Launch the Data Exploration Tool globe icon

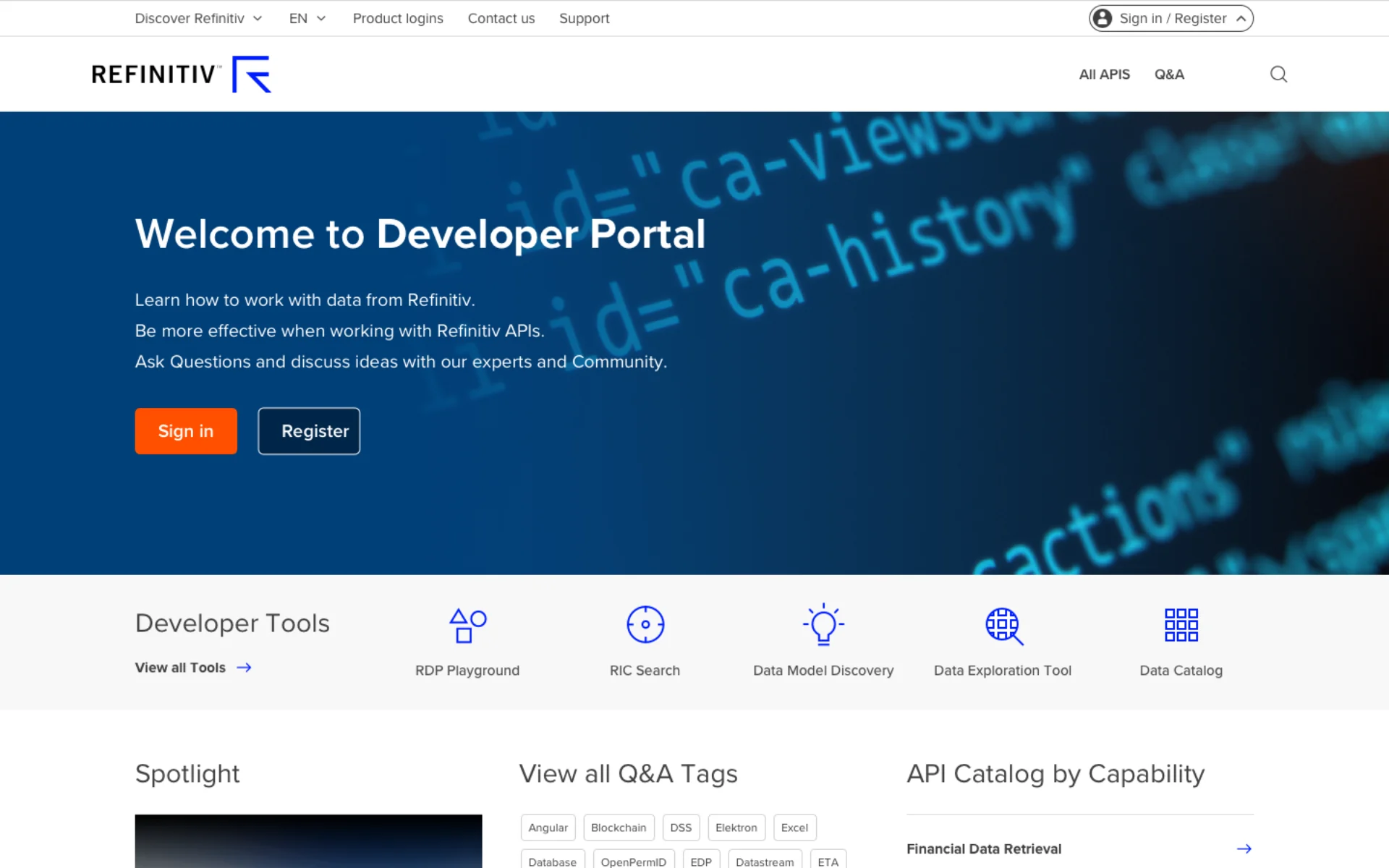[1004, 626]
